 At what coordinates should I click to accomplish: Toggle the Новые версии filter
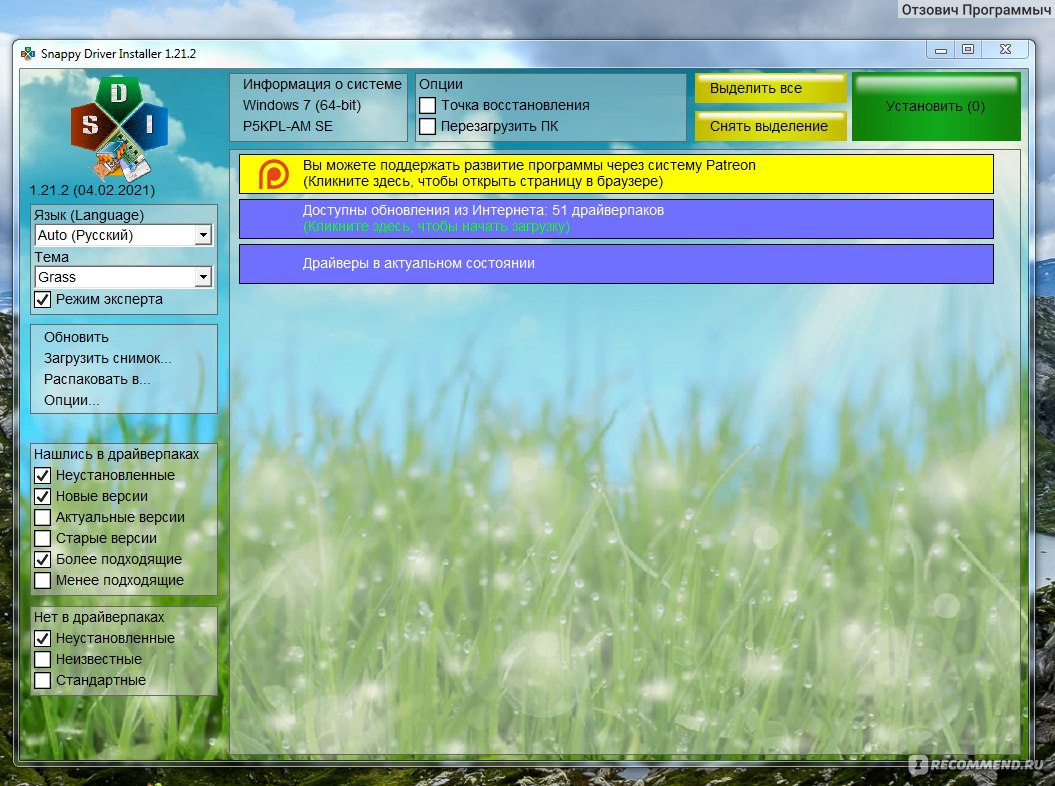[x=42, y=497]
